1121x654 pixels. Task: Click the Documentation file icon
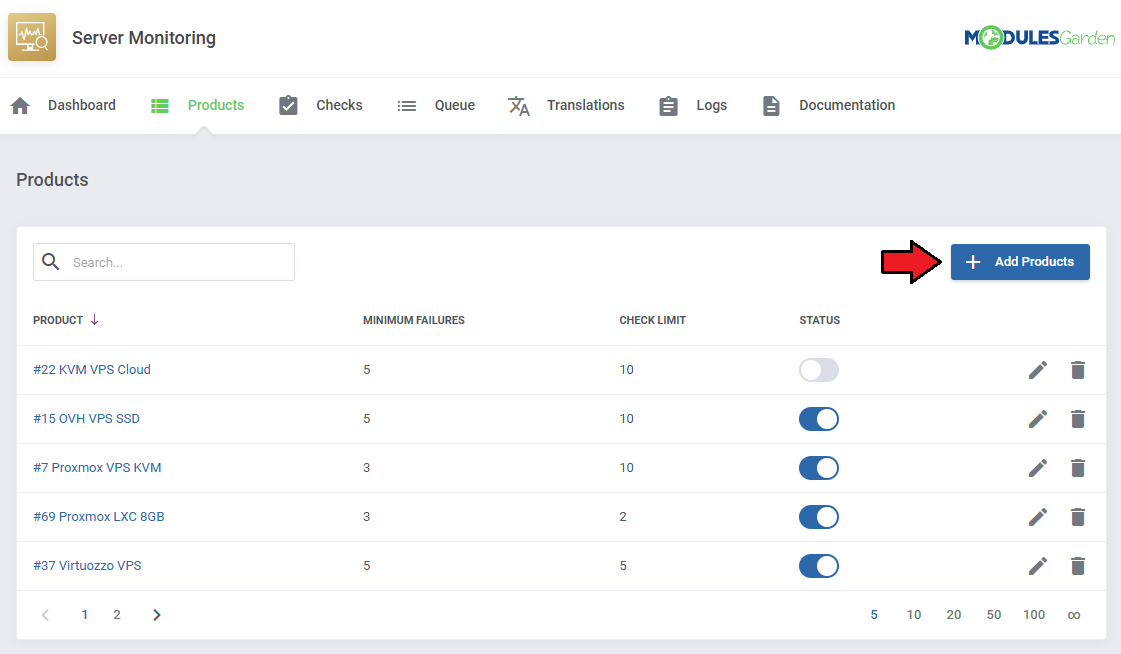pyautogui.click(x=771, y=106)
